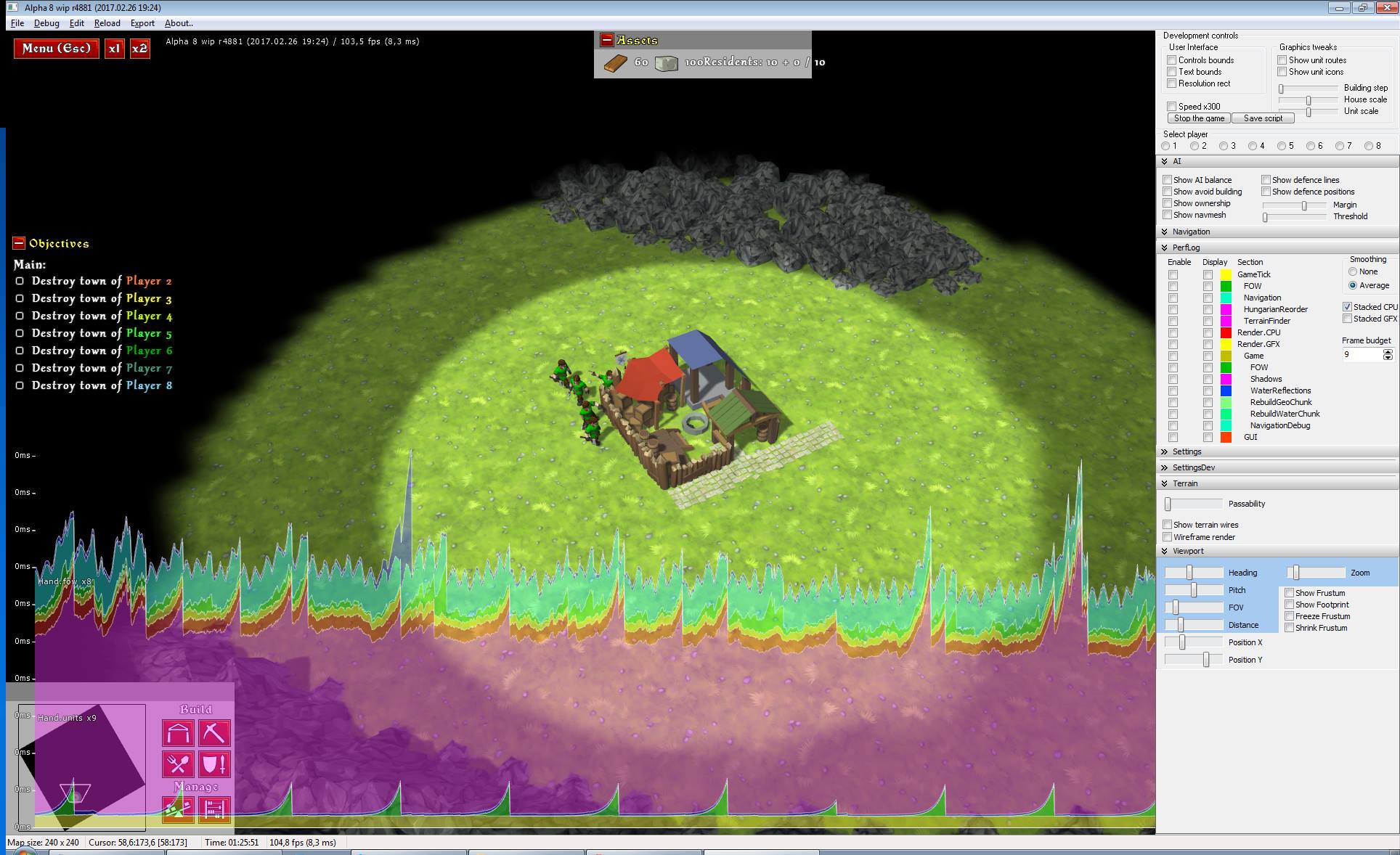Click the Stop the game button

[1199, 118]
